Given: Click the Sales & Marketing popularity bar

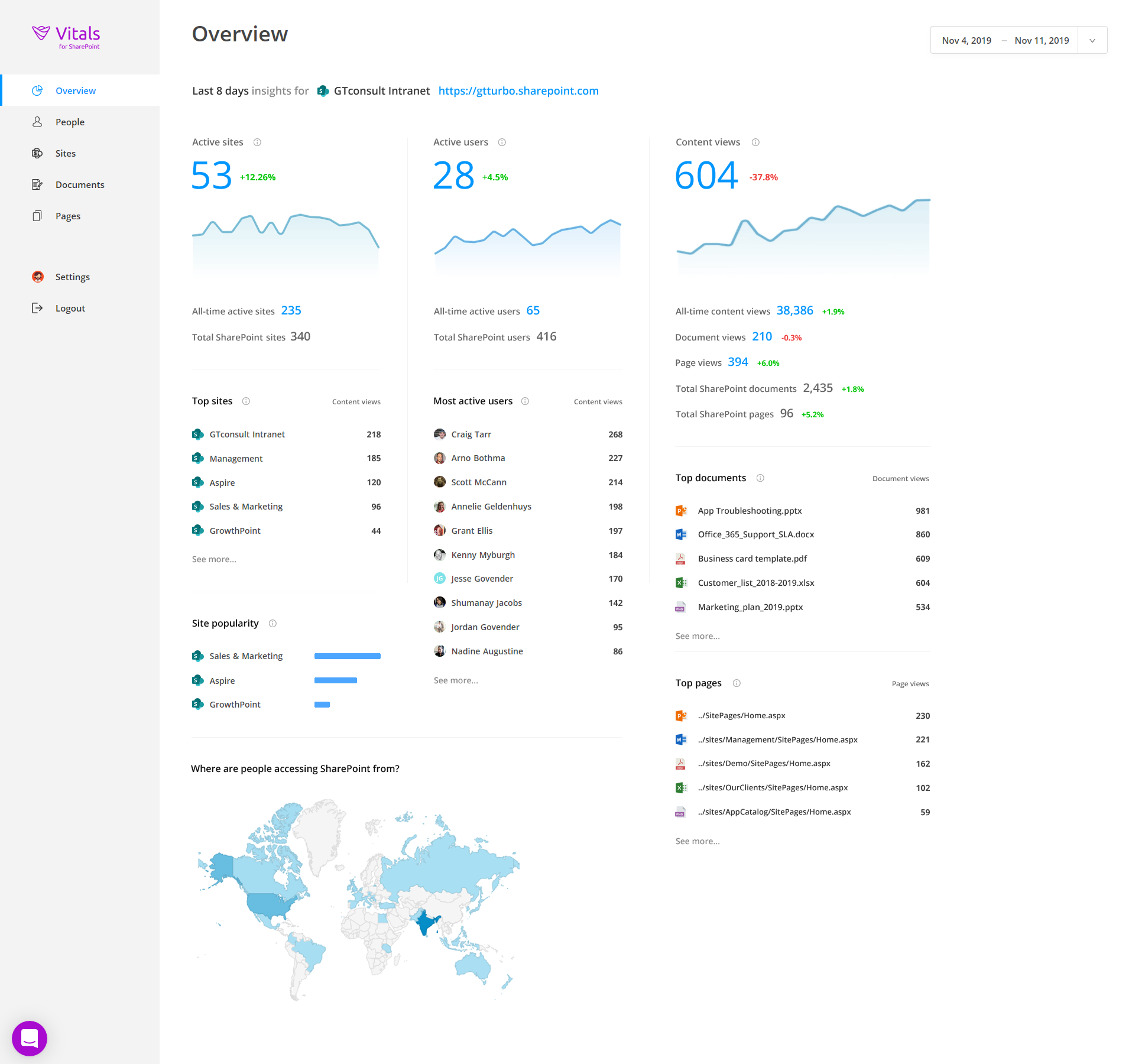Looking at the screenshot, I should pyautogui.click(x=348, y=656).
